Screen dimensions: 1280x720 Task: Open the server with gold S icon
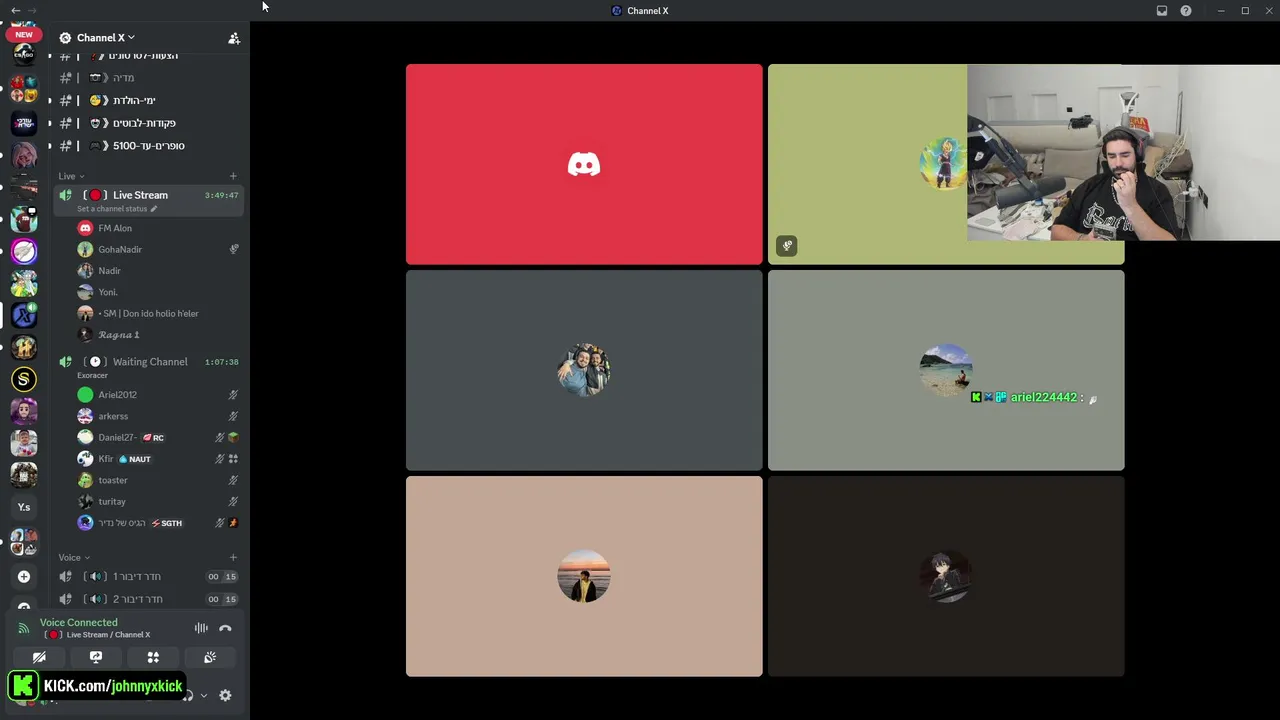pos(24,379)
